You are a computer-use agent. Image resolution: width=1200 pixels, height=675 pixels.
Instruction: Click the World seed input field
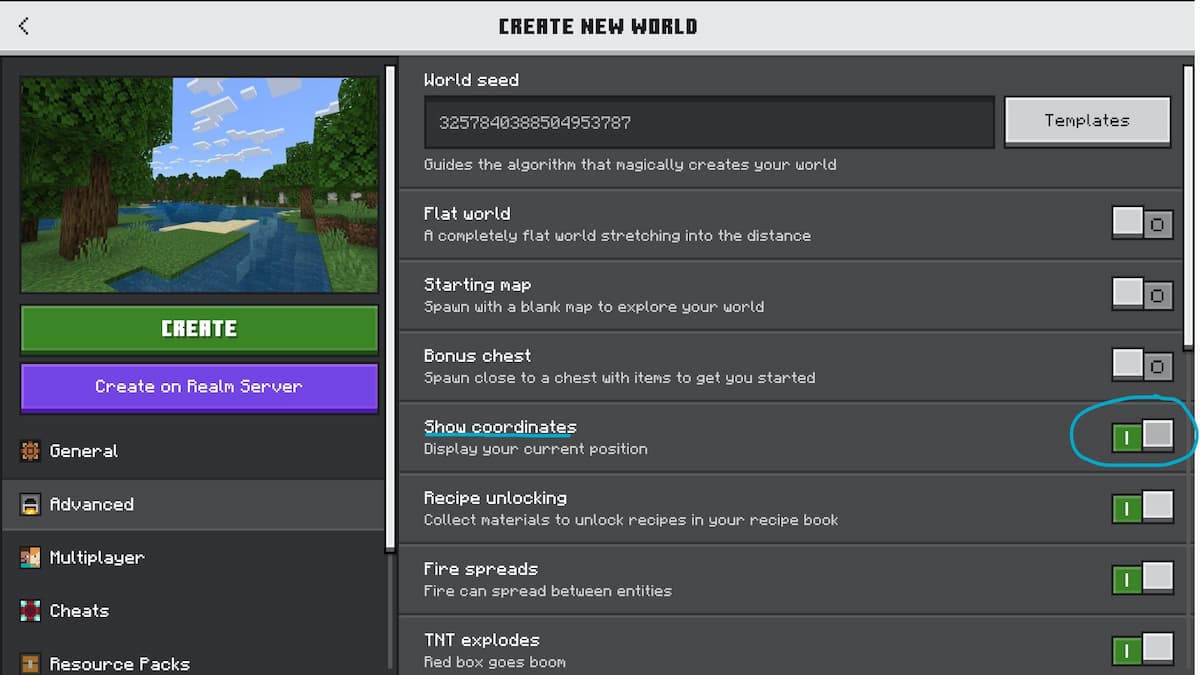[x=709, y=121]
